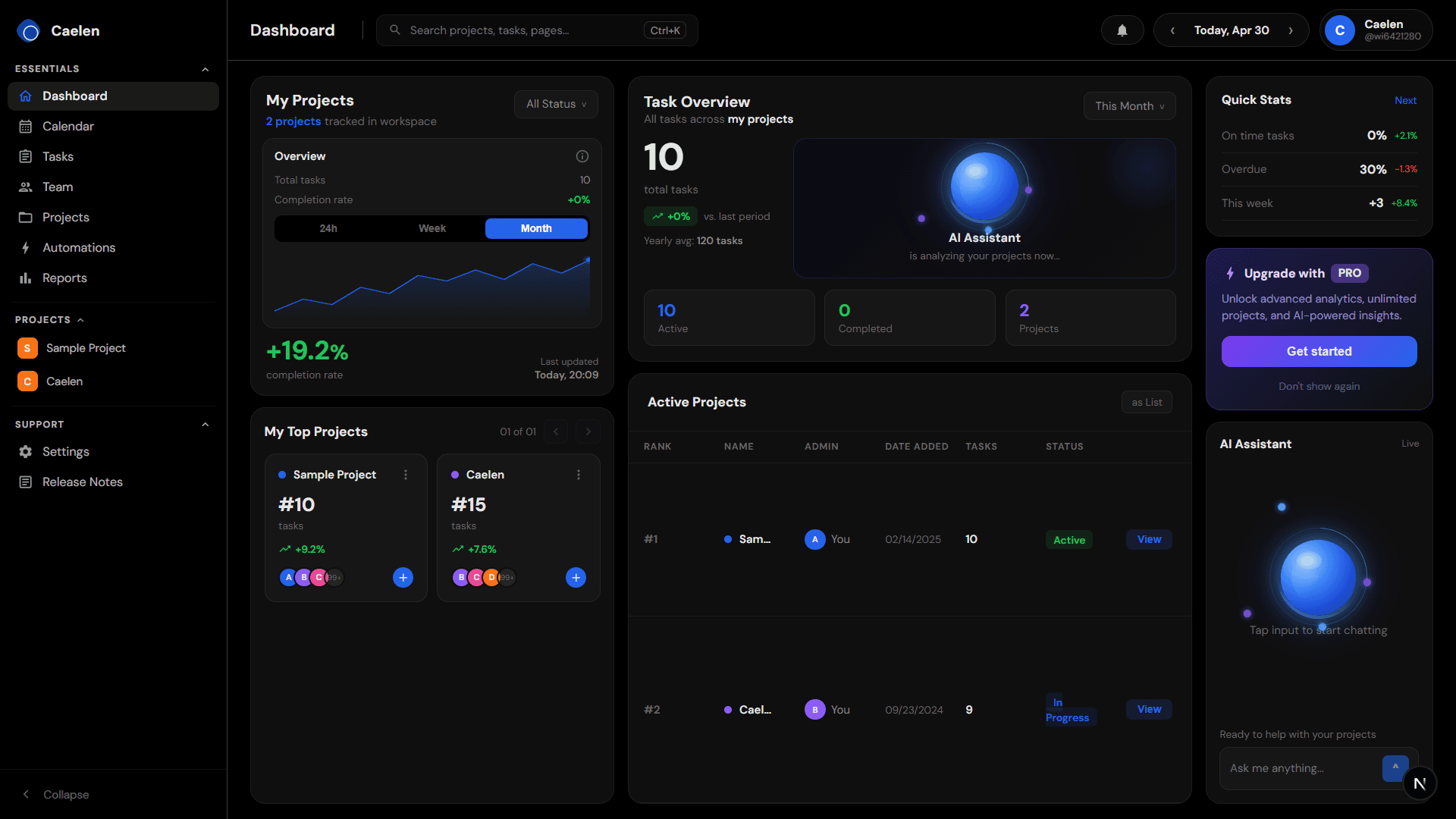Click the user avatar C in header
Viewport: 1456px width, 819px height.
pyautogui.click(x=1340, y=30)
